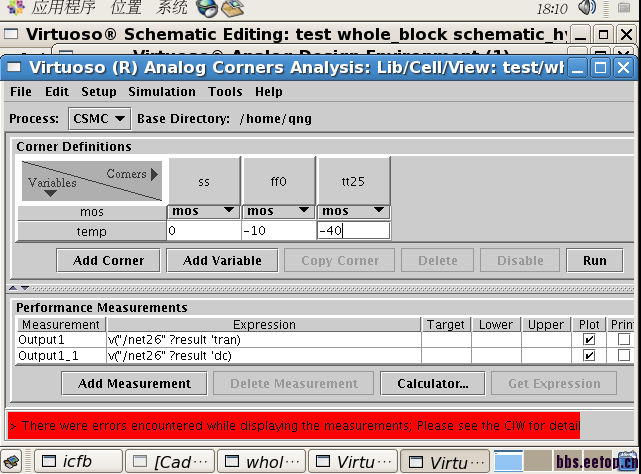Open the Help menu
Screen dimensions: 641x474
269,92
